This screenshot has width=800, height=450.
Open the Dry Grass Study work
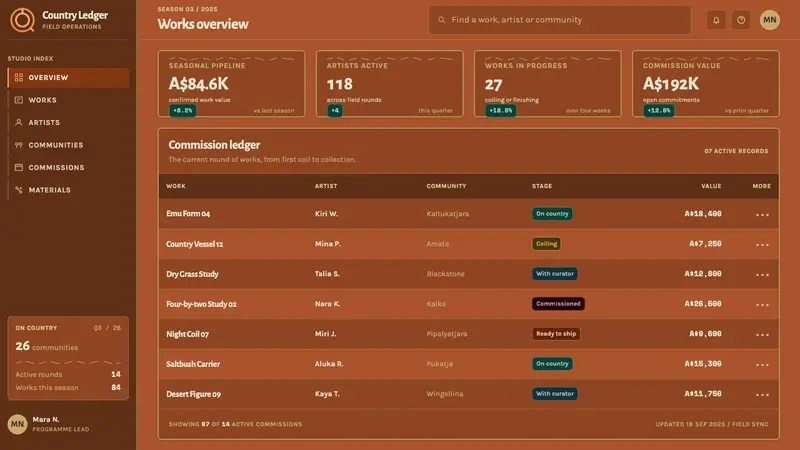(192, 274)
